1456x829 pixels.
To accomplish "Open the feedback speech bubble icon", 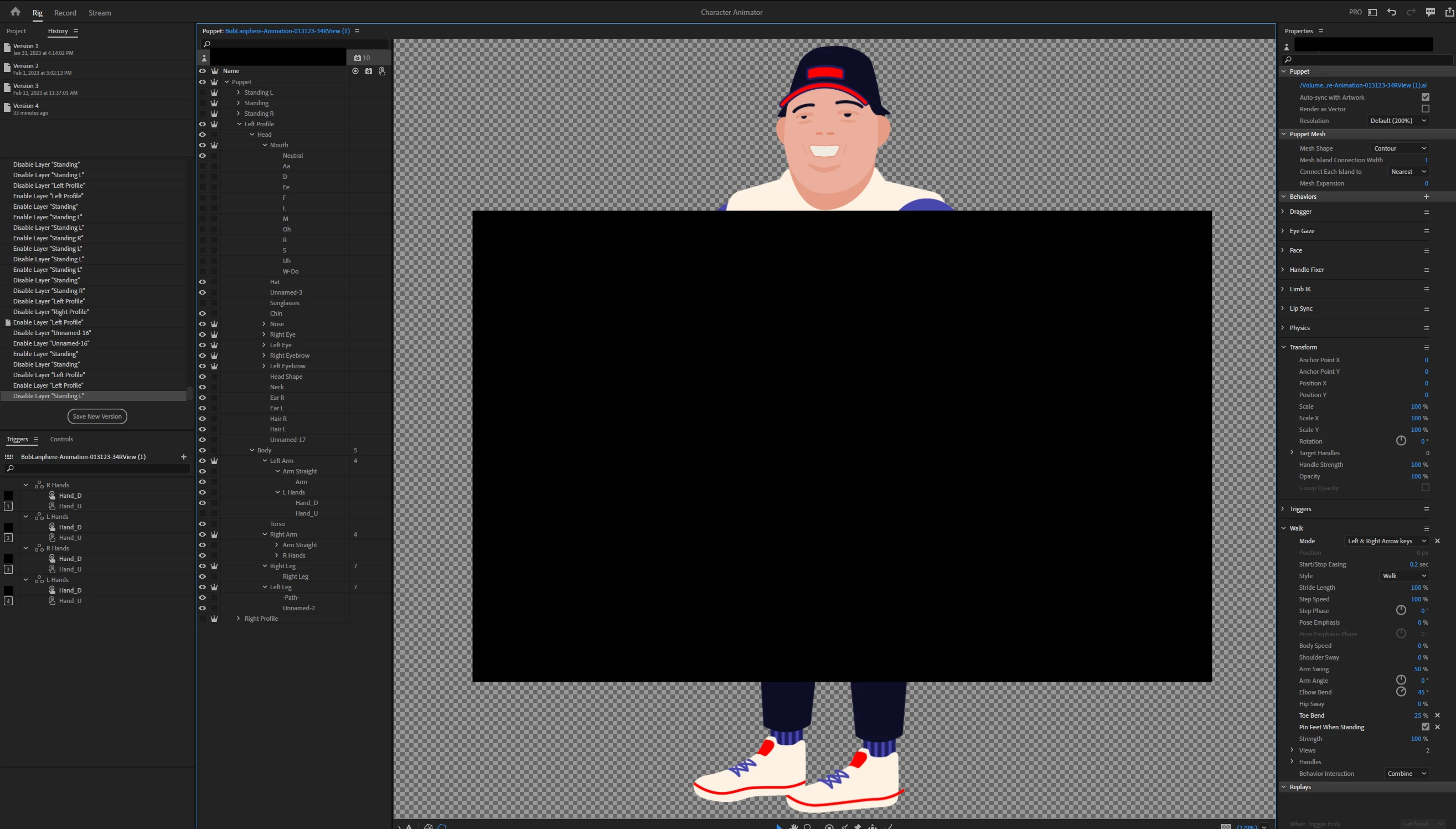I will tap(1430, 12).
